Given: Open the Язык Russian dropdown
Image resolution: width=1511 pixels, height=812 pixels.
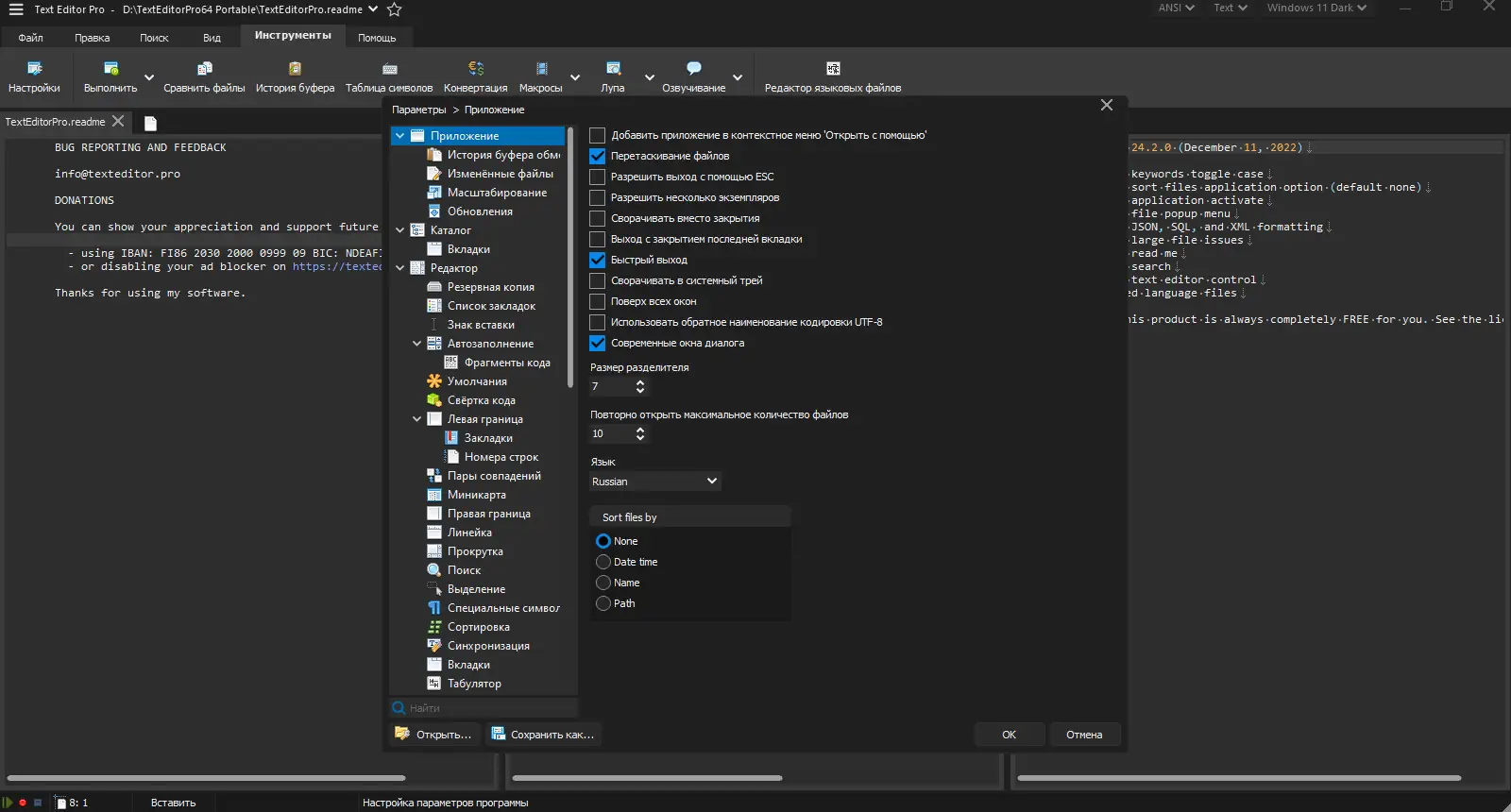Looking at the screenshot, I should (x=655, y=482).
